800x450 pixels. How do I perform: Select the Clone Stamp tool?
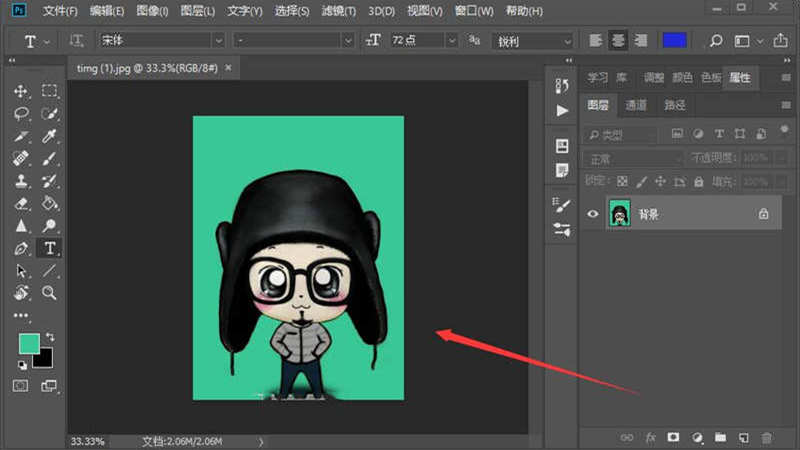(22, 182)
